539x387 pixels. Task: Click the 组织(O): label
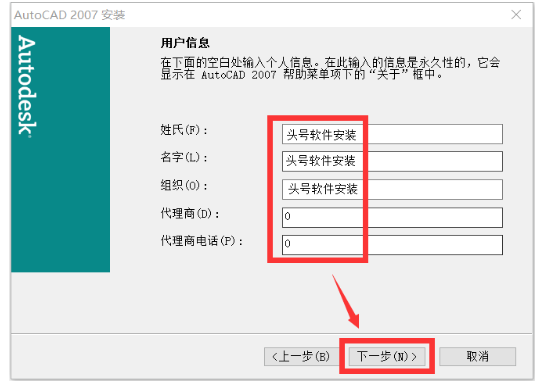pyautogui.click(x=184, y=186)
